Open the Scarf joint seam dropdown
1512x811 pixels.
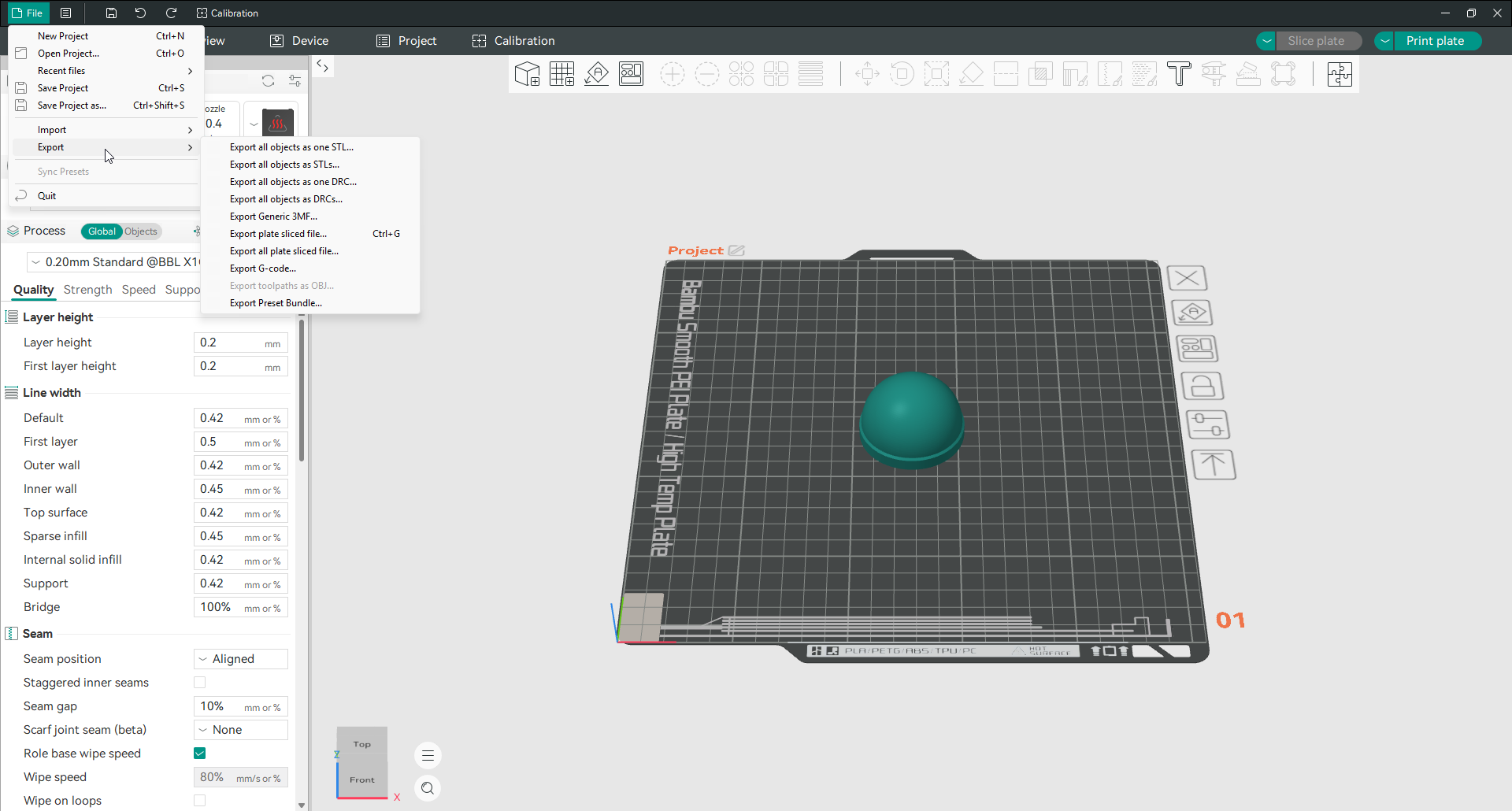point(241,730)
